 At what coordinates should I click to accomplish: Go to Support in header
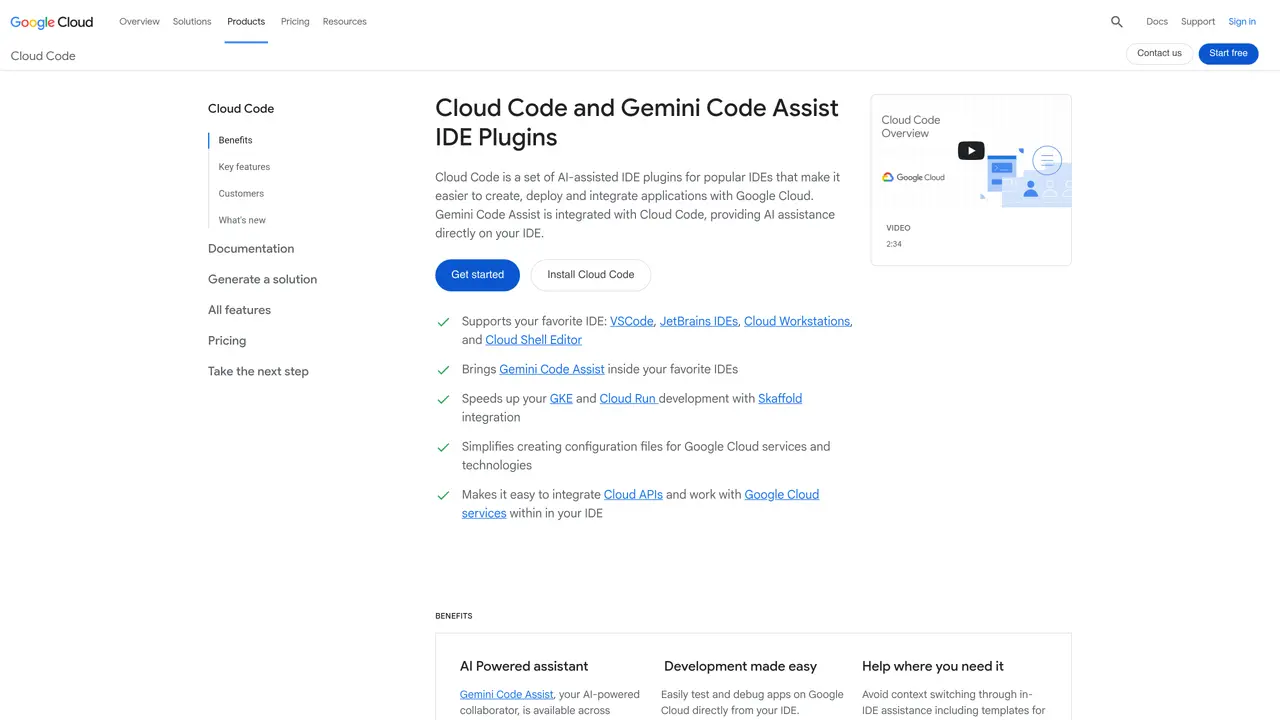point(1198,21)
